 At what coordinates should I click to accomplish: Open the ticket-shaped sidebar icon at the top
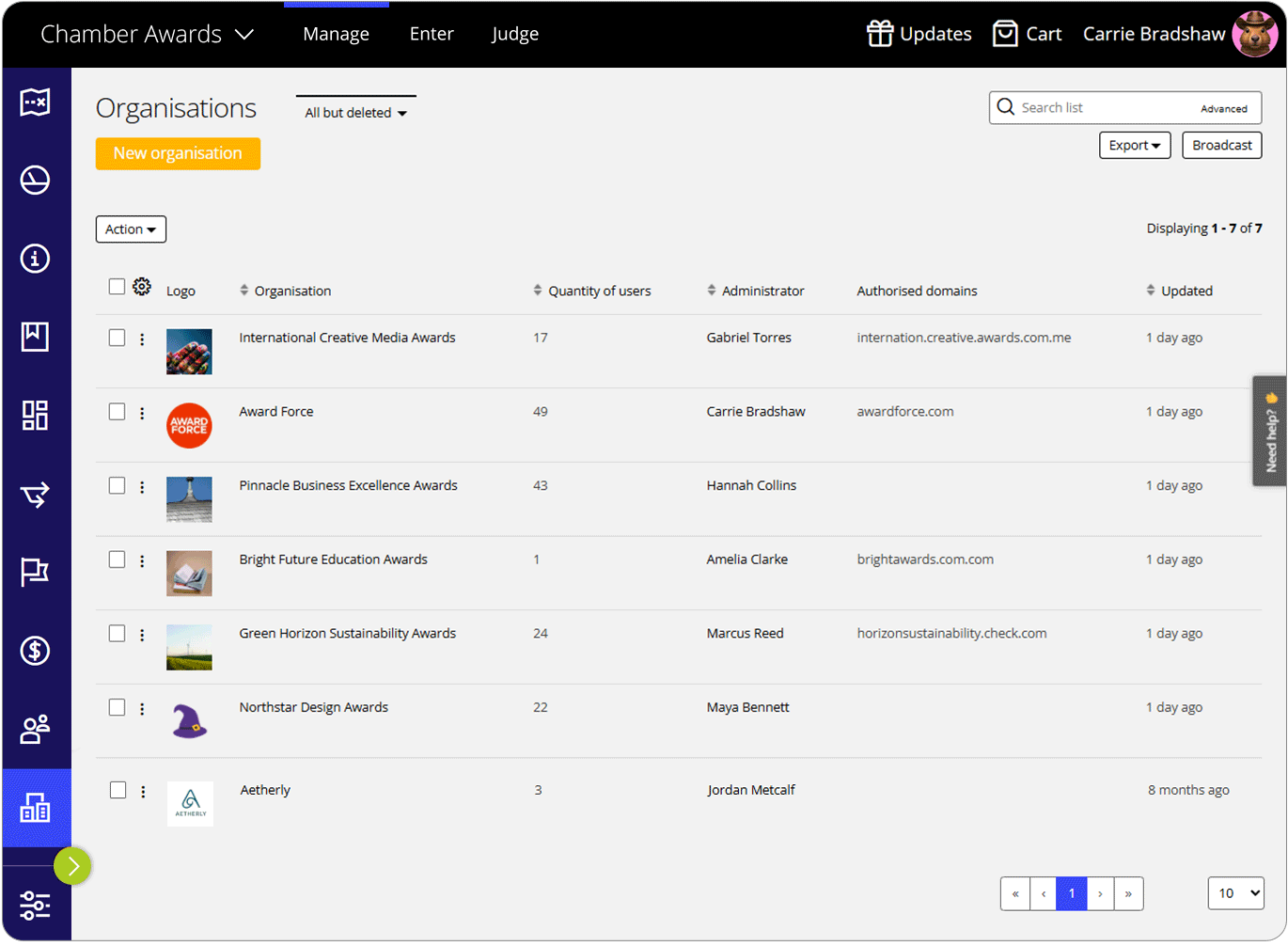point(36,102)
